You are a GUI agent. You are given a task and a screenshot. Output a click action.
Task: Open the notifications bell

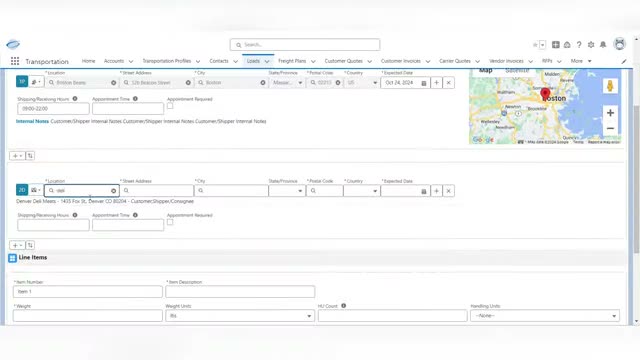coord(603,45)
